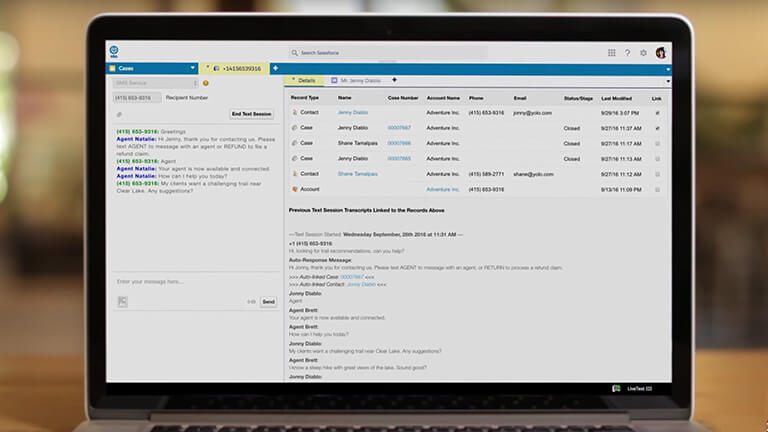Screen dimensions: 768x432
Task: Click the LiveText footer icon
Action: tap(616, 388)
